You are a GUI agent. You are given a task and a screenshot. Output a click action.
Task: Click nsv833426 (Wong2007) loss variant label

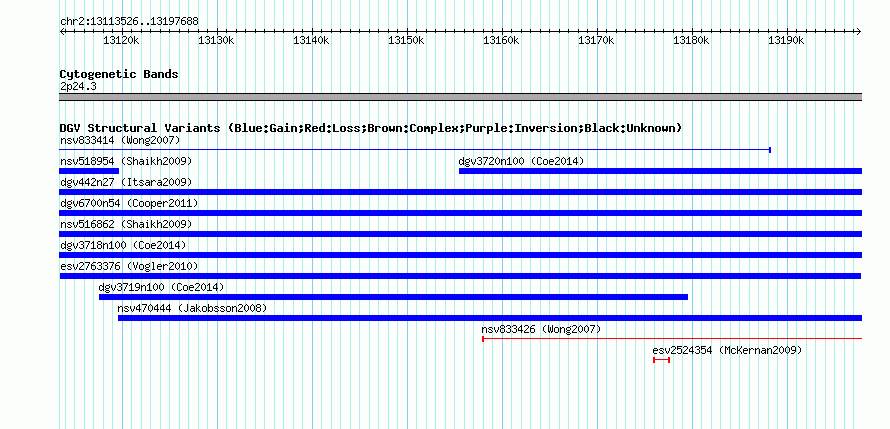point(541,329)
